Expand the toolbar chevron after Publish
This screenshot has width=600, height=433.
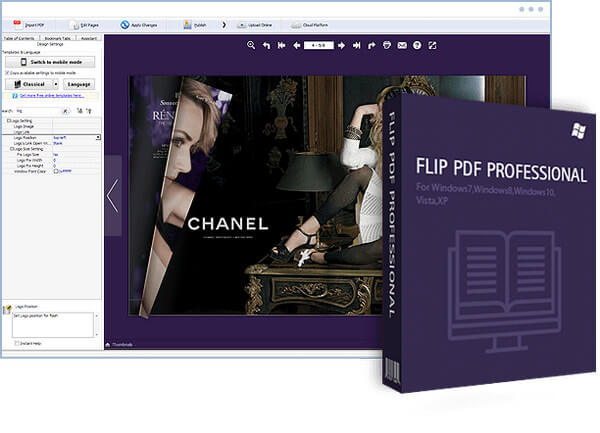click(224, 25)
